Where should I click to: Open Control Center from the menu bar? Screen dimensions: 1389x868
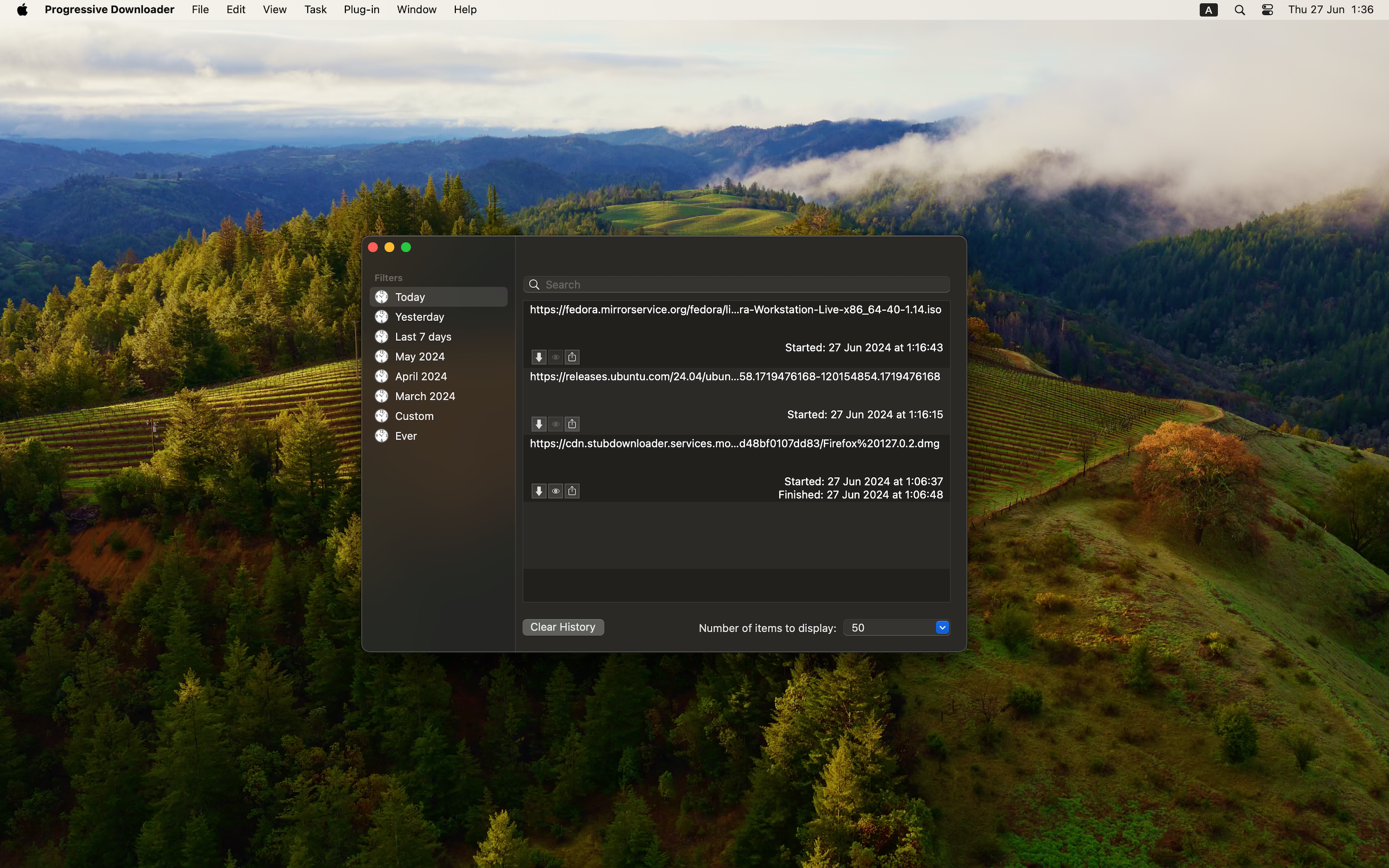point(1267,10)
